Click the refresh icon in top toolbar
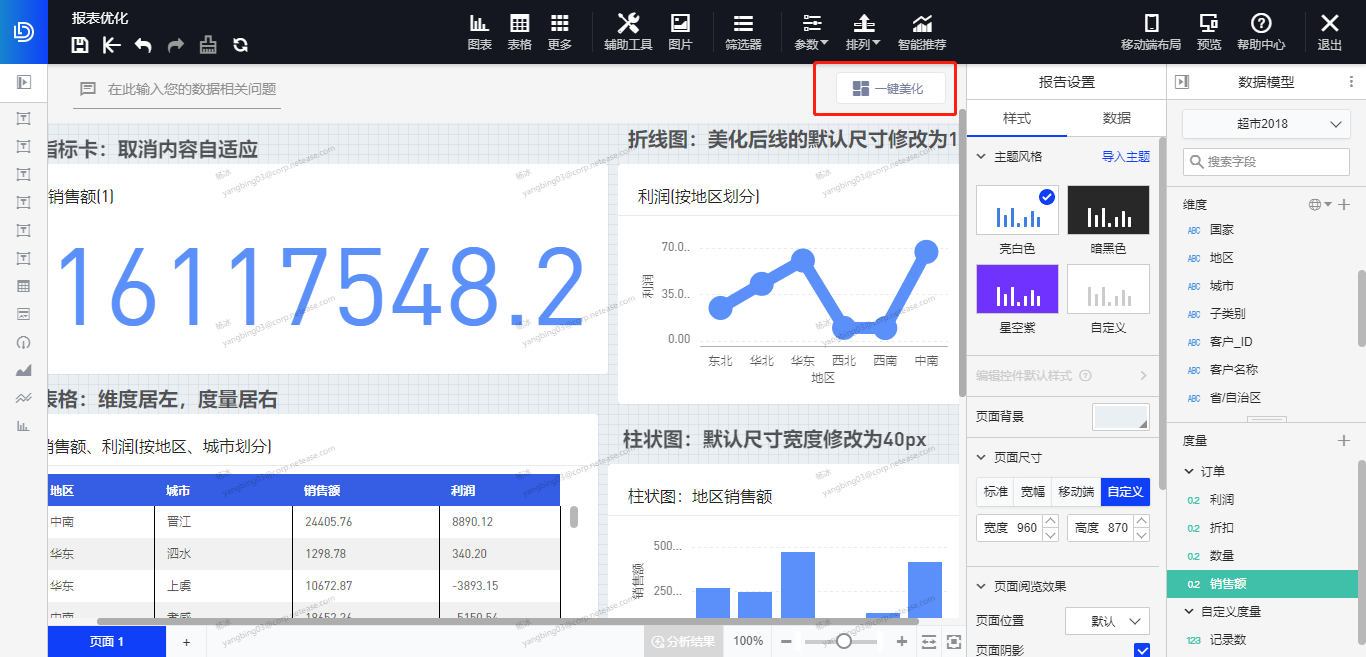Viewport: 1366px width, 657px height. coord(240,45)
